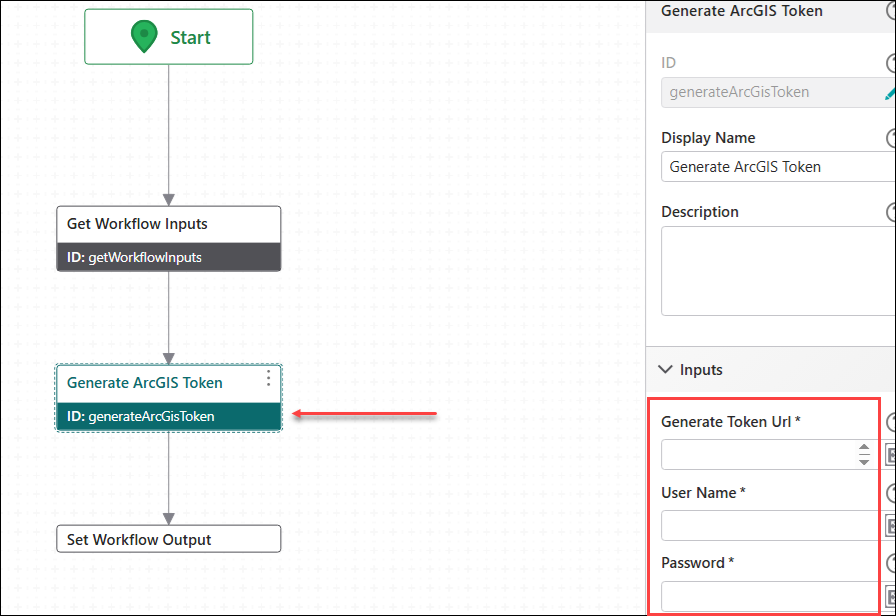
Task: Click the pencil edit icon beside the ID field
Action: [x=890, y=92]
